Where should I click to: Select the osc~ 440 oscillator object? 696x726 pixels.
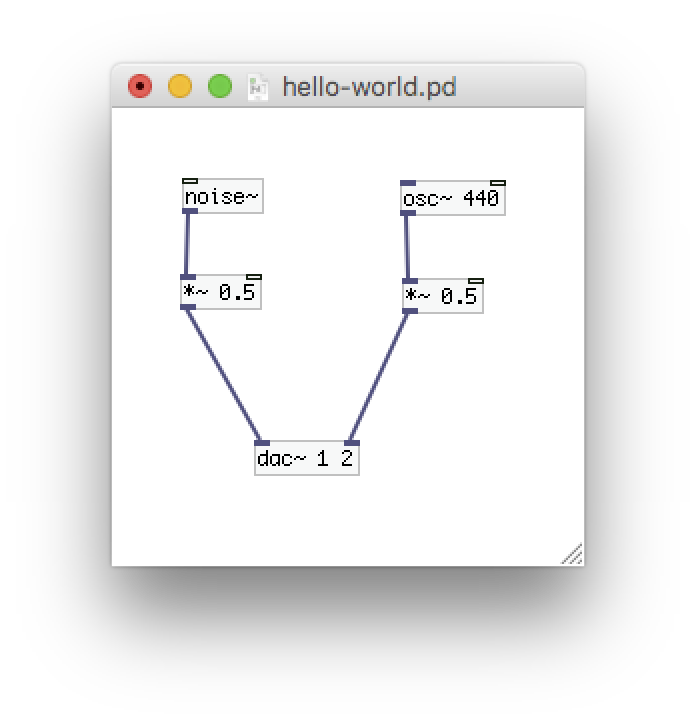click(451, 200)
